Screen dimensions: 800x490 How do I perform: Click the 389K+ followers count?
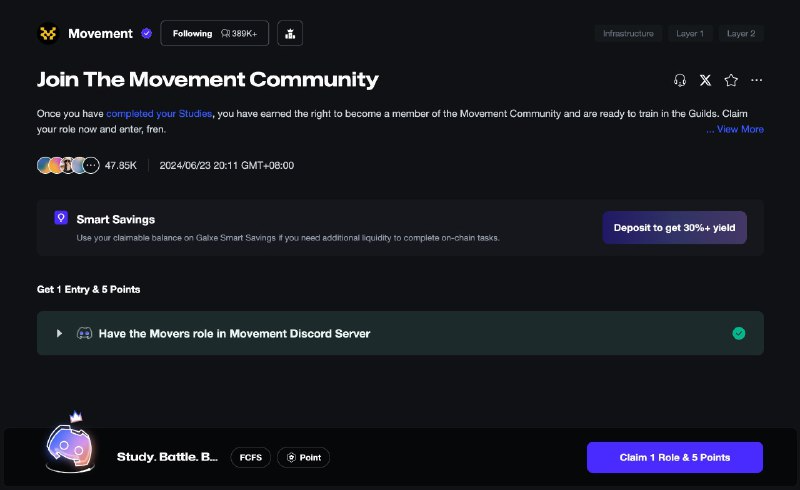click(239, 34)
